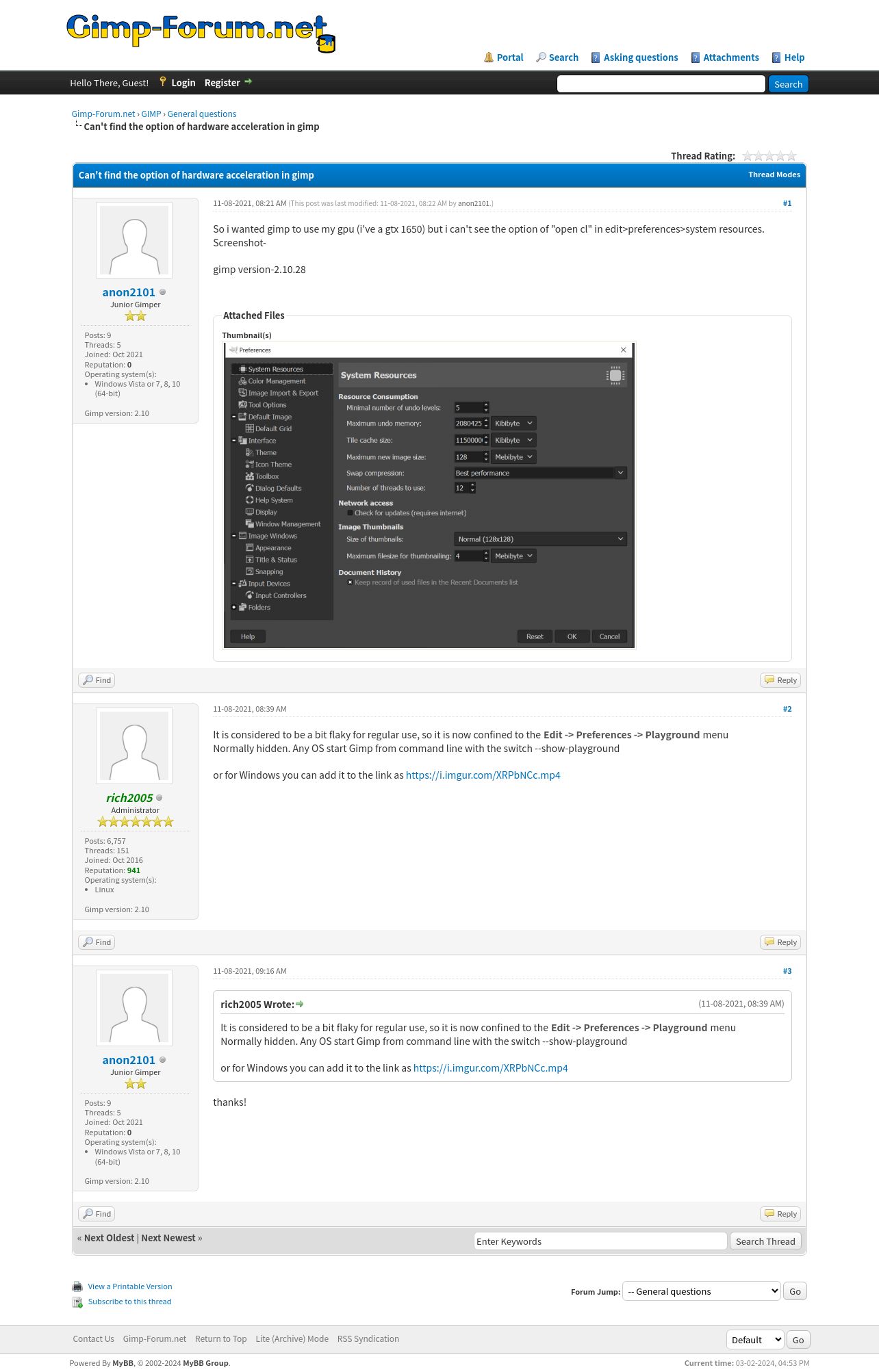Click the Register link
This screenshot has width=879, height=1372.
[x=222, y=83]
